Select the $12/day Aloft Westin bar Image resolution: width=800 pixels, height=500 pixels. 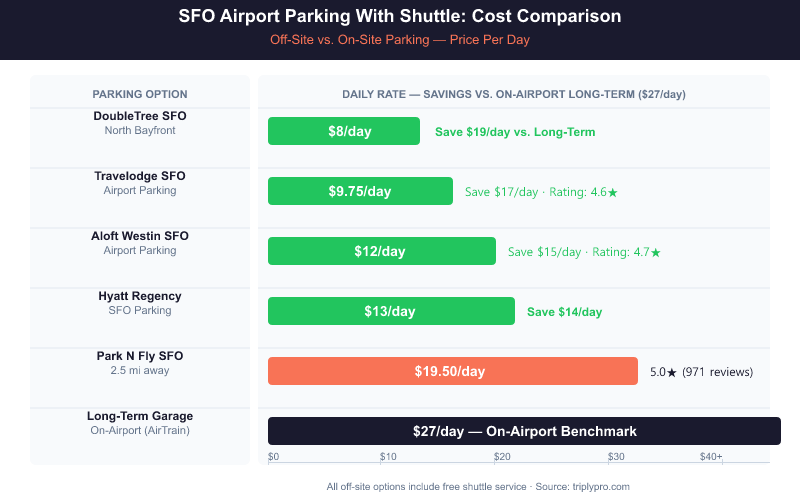click(x=381, y=251)
